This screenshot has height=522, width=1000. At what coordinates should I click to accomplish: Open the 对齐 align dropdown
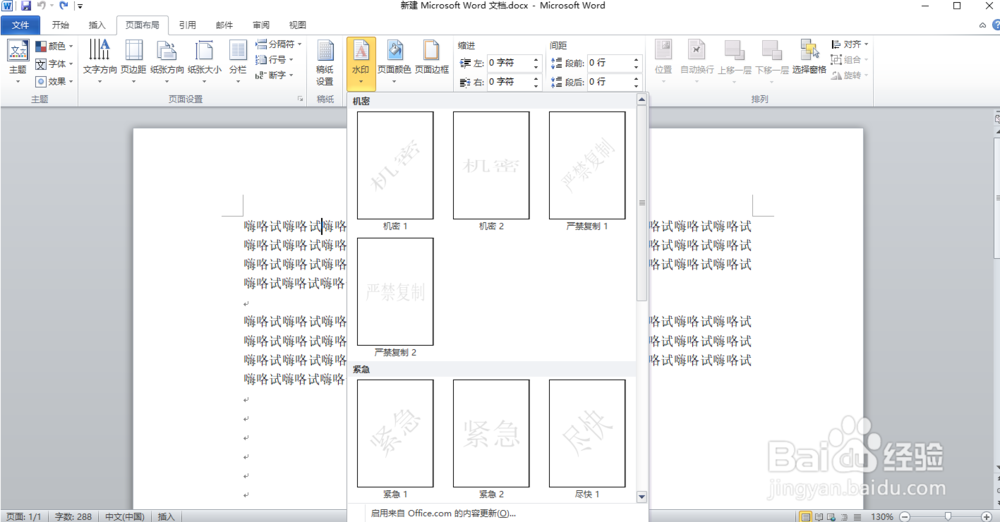[x=849, y=44]
